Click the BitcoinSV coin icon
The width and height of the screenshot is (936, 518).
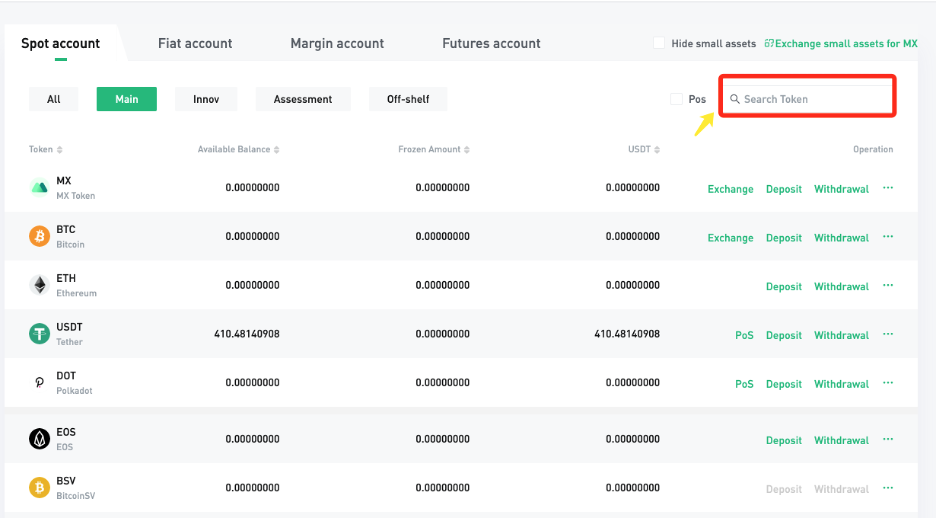coord(39,488)
